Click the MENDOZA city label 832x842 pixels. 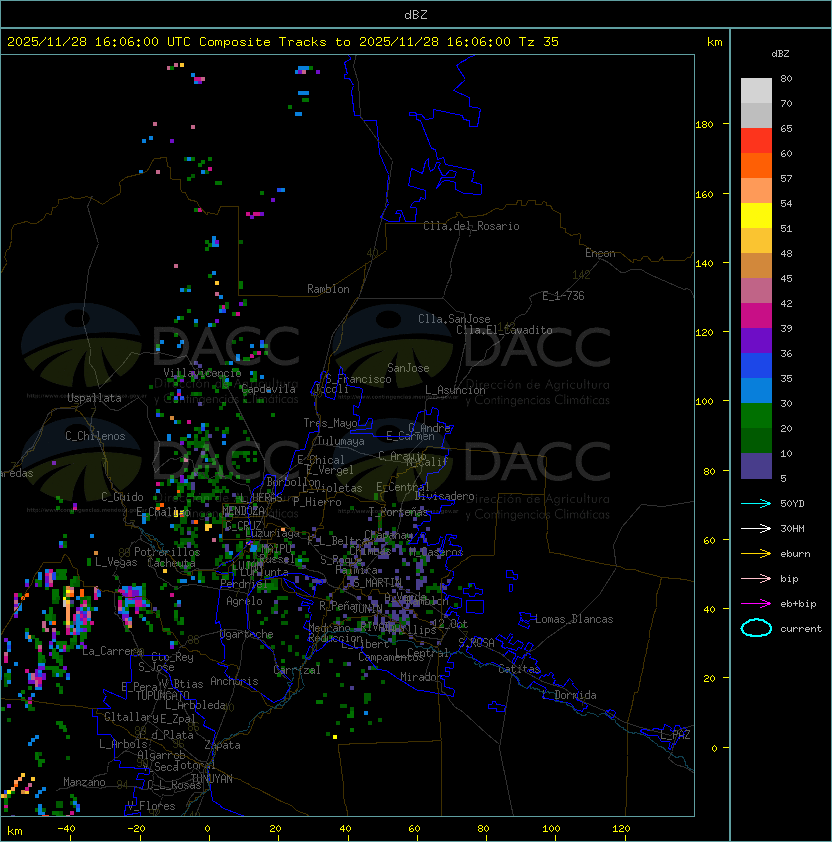(x=243, y=511)
